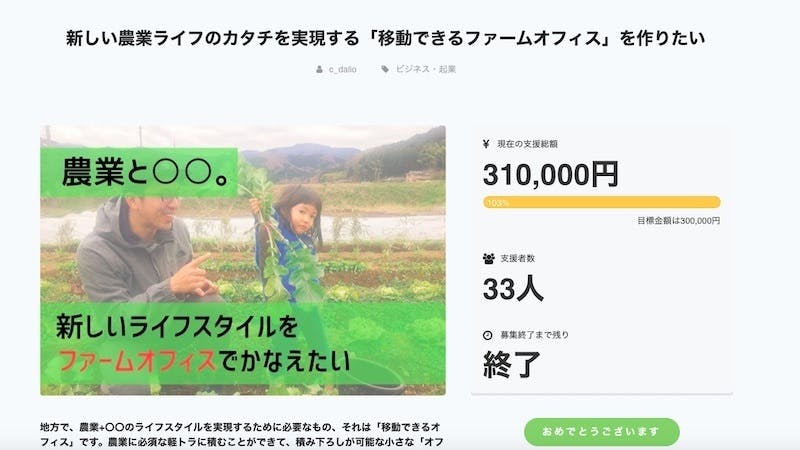The image size is (800, 450).
Task: Open the ビジネス・起業 category link
Action: pos(427,70)
